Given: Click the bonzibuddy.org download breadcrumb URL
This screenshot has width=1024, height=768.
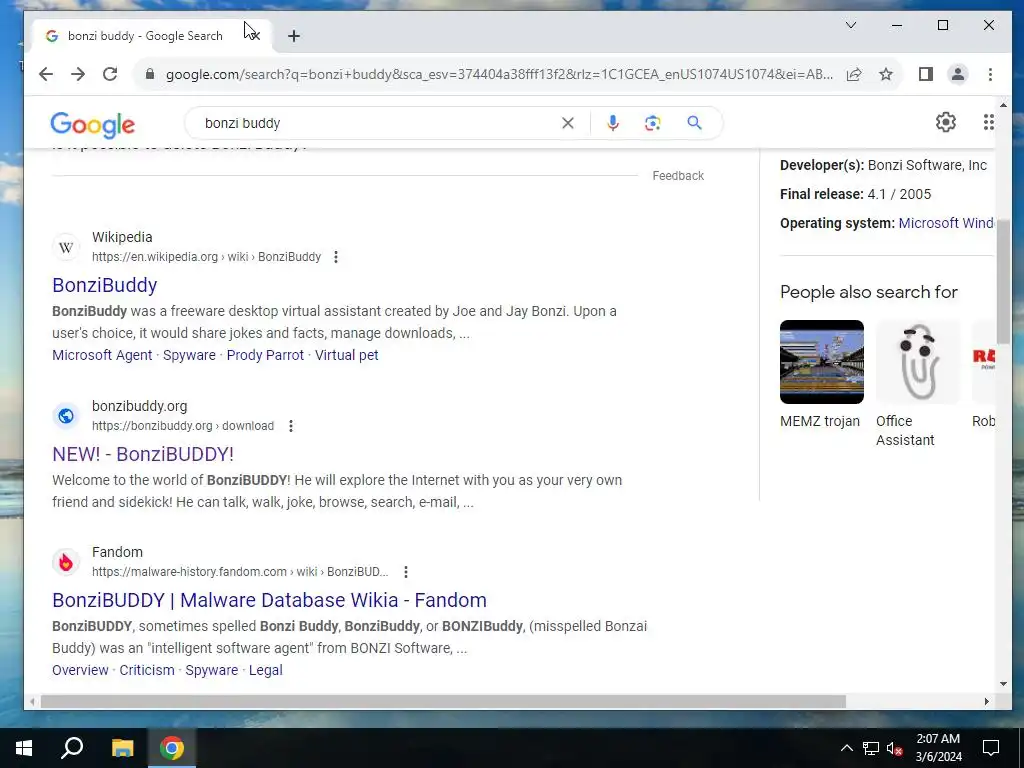Looking at the screenshot, I should pos(183,426).
